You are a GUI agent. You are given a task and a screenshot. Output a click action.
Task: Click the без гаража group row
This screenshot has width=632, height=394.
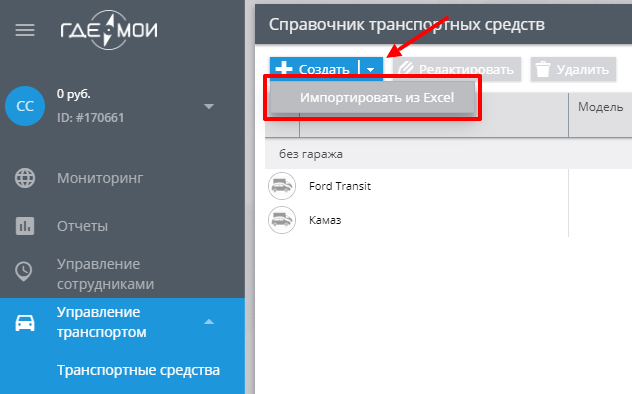click(x=448, y=154)
